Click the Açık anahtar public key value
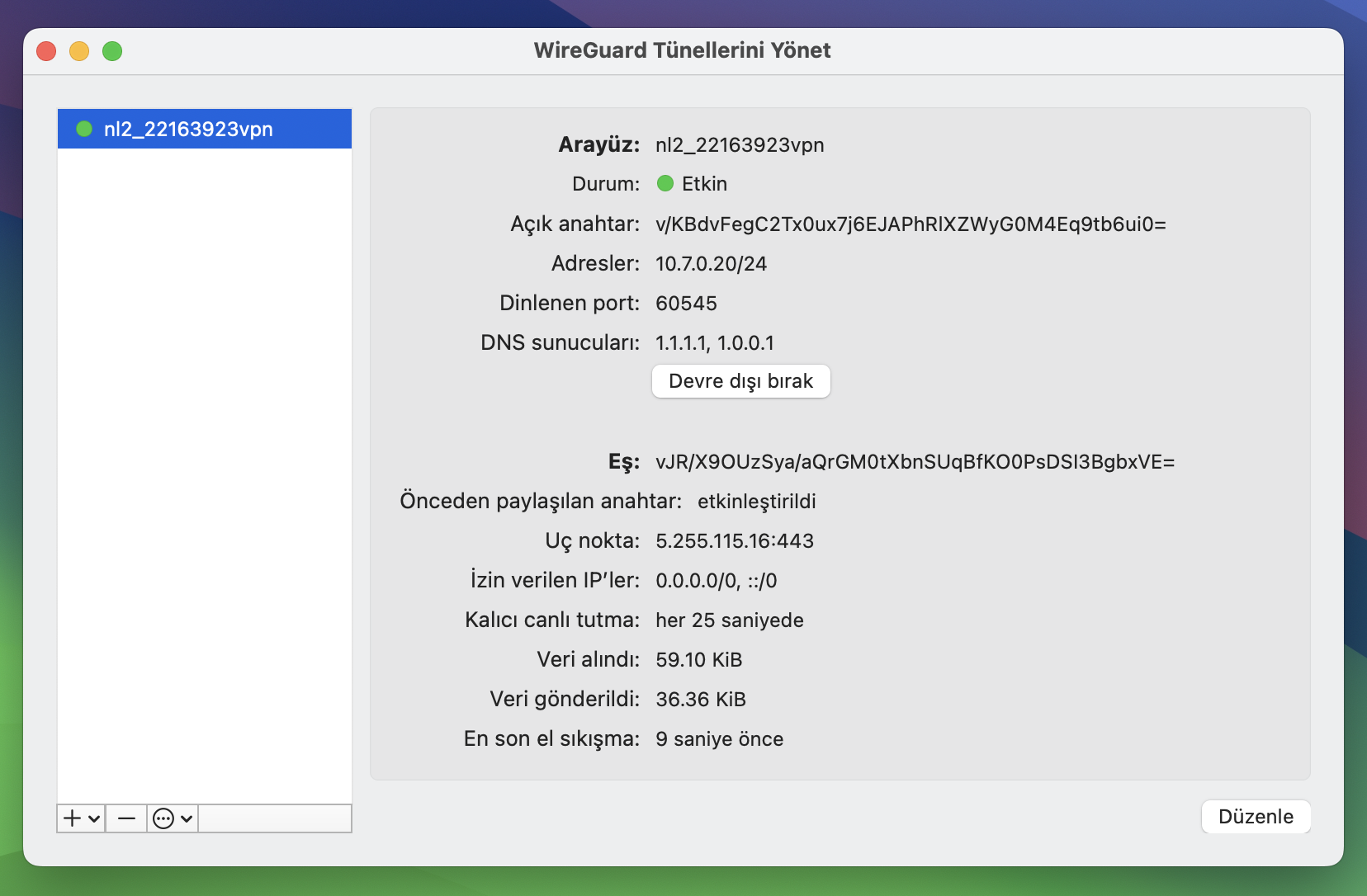This screenshot has width=1367, height=896. coord(910,224)
